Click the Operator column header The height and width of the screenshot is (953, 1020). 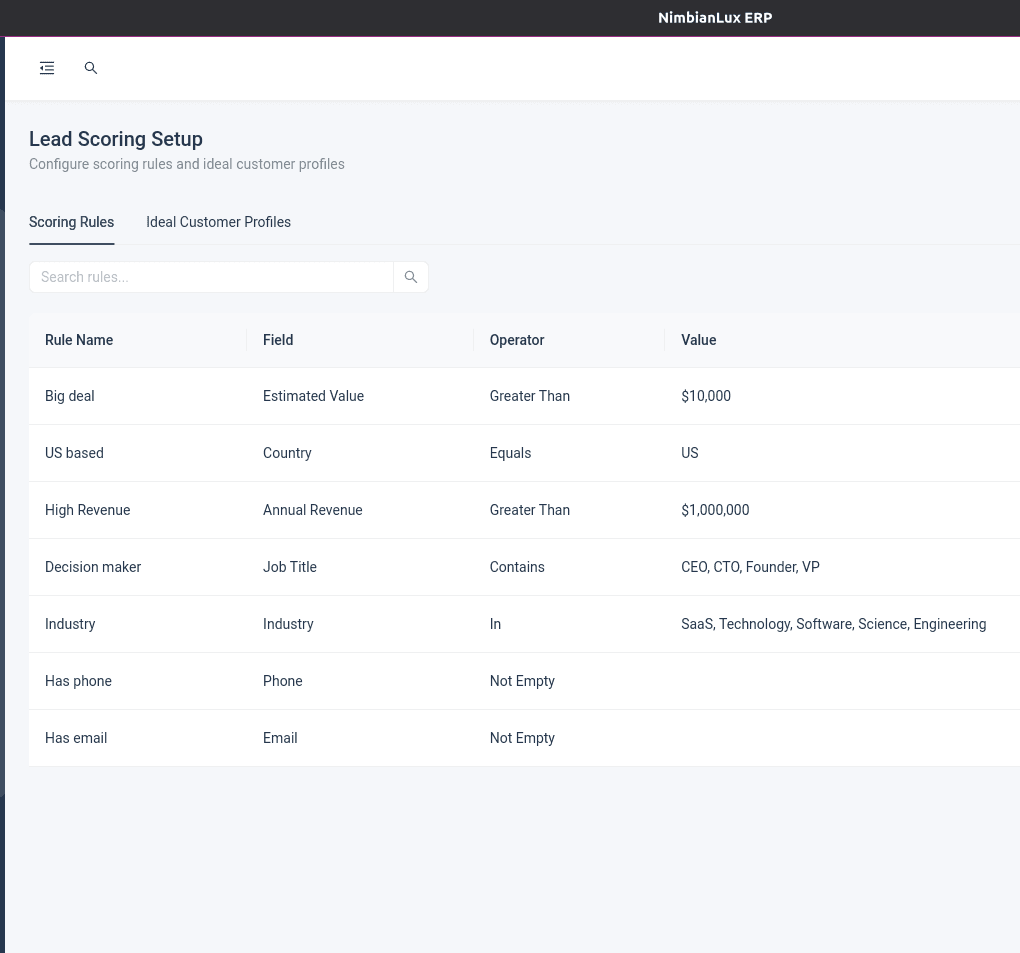517,340
